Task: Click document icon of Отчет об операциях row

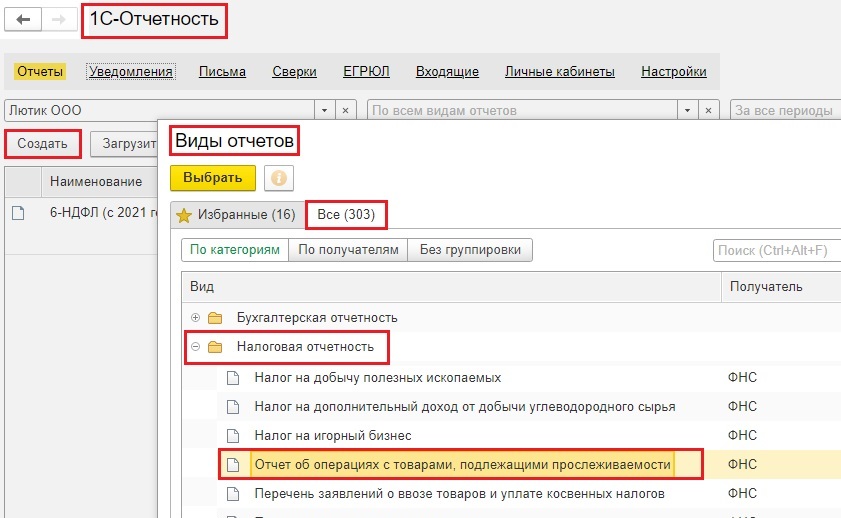Action: 233,465
